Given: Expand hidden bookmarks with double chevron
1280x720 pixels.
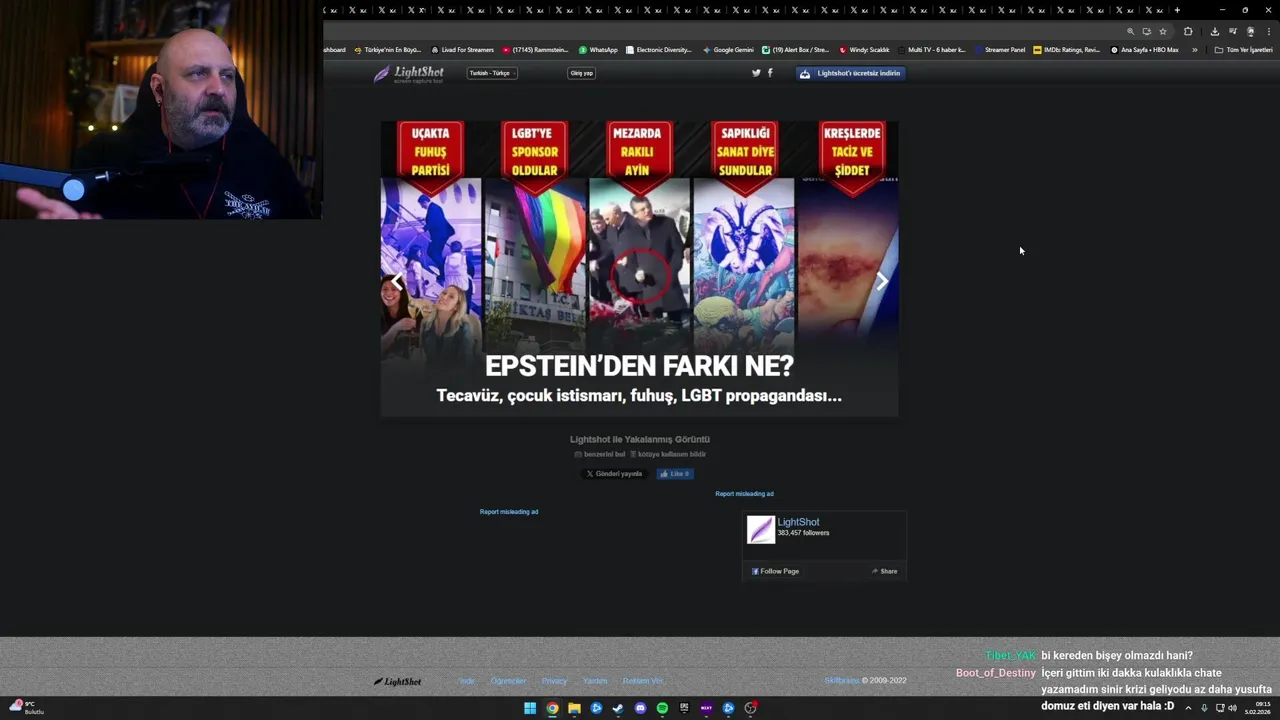Looking at the screenshot, I should 1194,50.
